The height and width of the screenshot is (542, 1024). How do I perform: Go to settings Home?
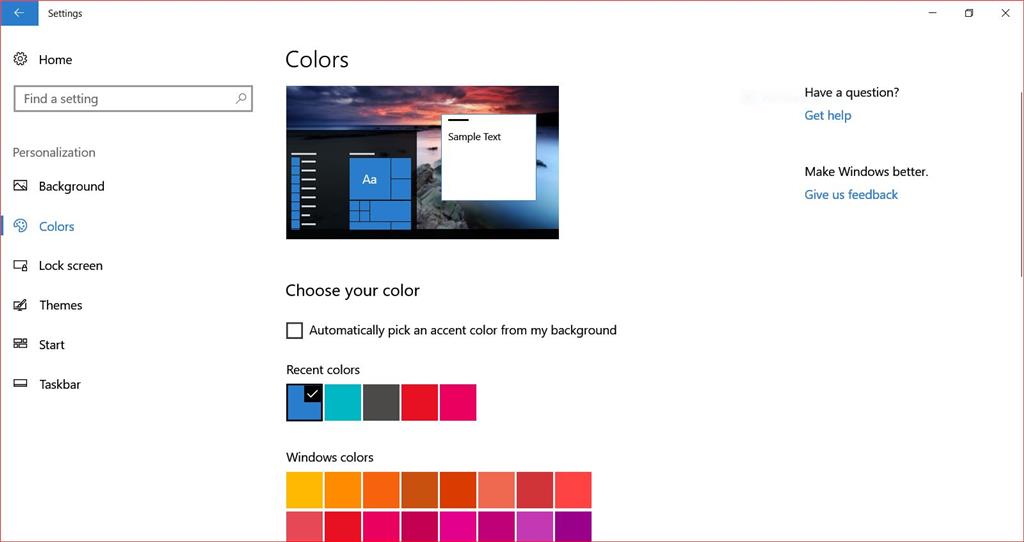tap(56, 59)
